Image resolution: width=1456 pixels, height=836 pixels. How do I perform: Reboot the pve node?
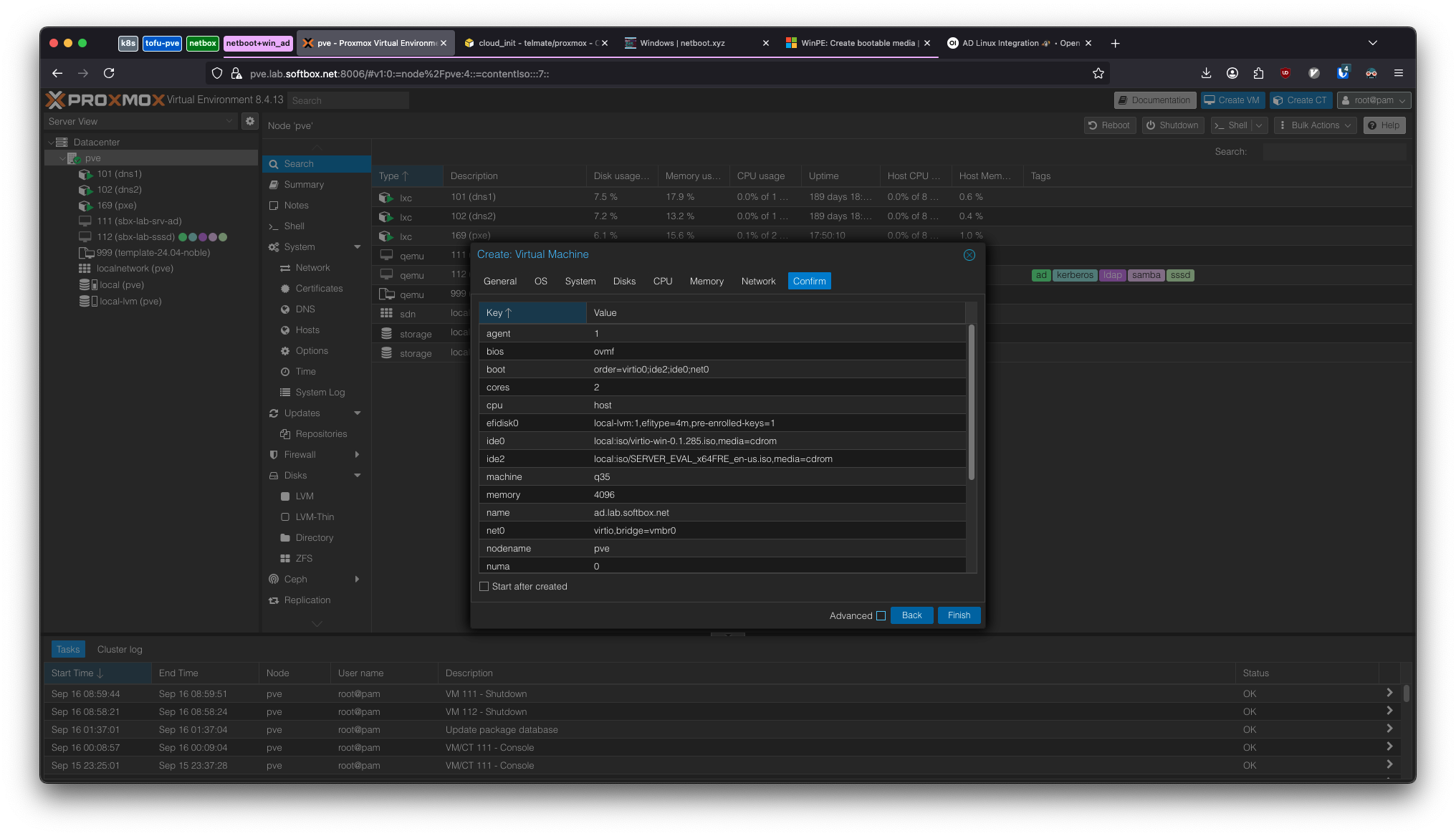coord(1109,125)
